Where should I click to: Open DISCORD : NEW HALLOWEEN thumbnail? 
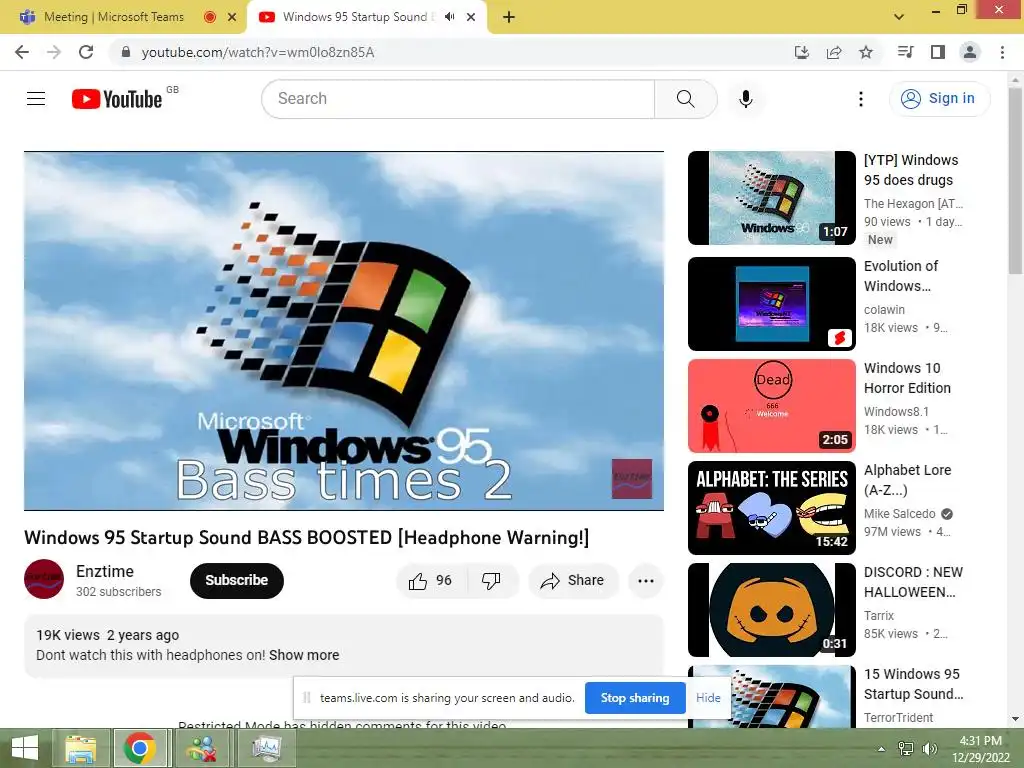tap(771, 609)
